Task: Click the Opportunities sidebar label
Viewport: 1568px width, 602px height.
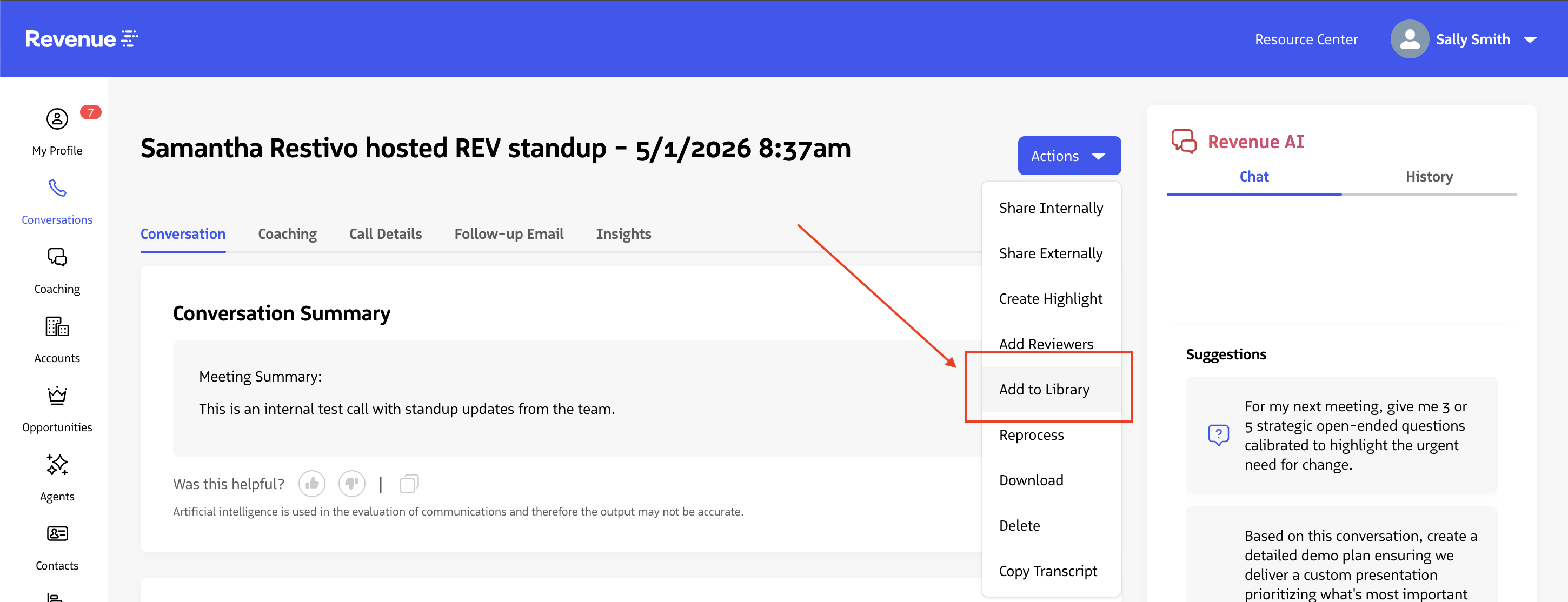Action: (57, 427)
